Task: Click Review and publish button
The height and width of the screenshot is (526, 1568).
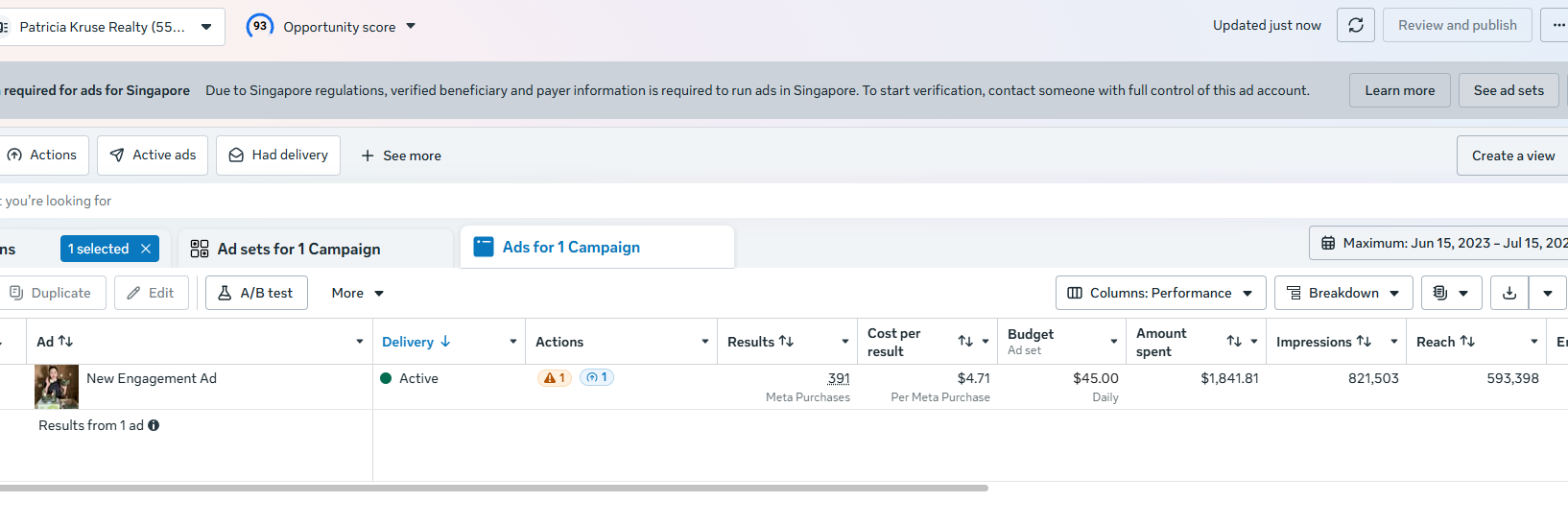Action: [x=1457, y=25]
